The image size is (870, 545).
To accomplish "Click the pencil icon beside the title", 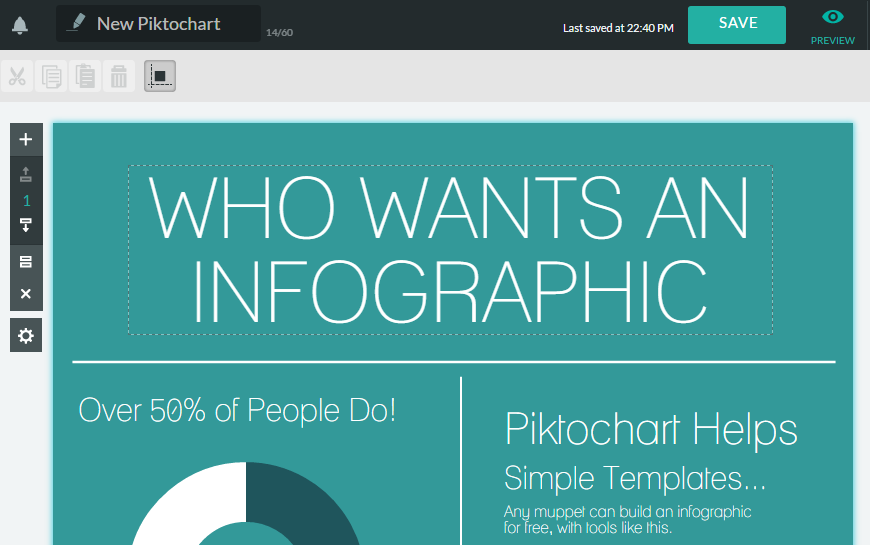I will 76,23.
